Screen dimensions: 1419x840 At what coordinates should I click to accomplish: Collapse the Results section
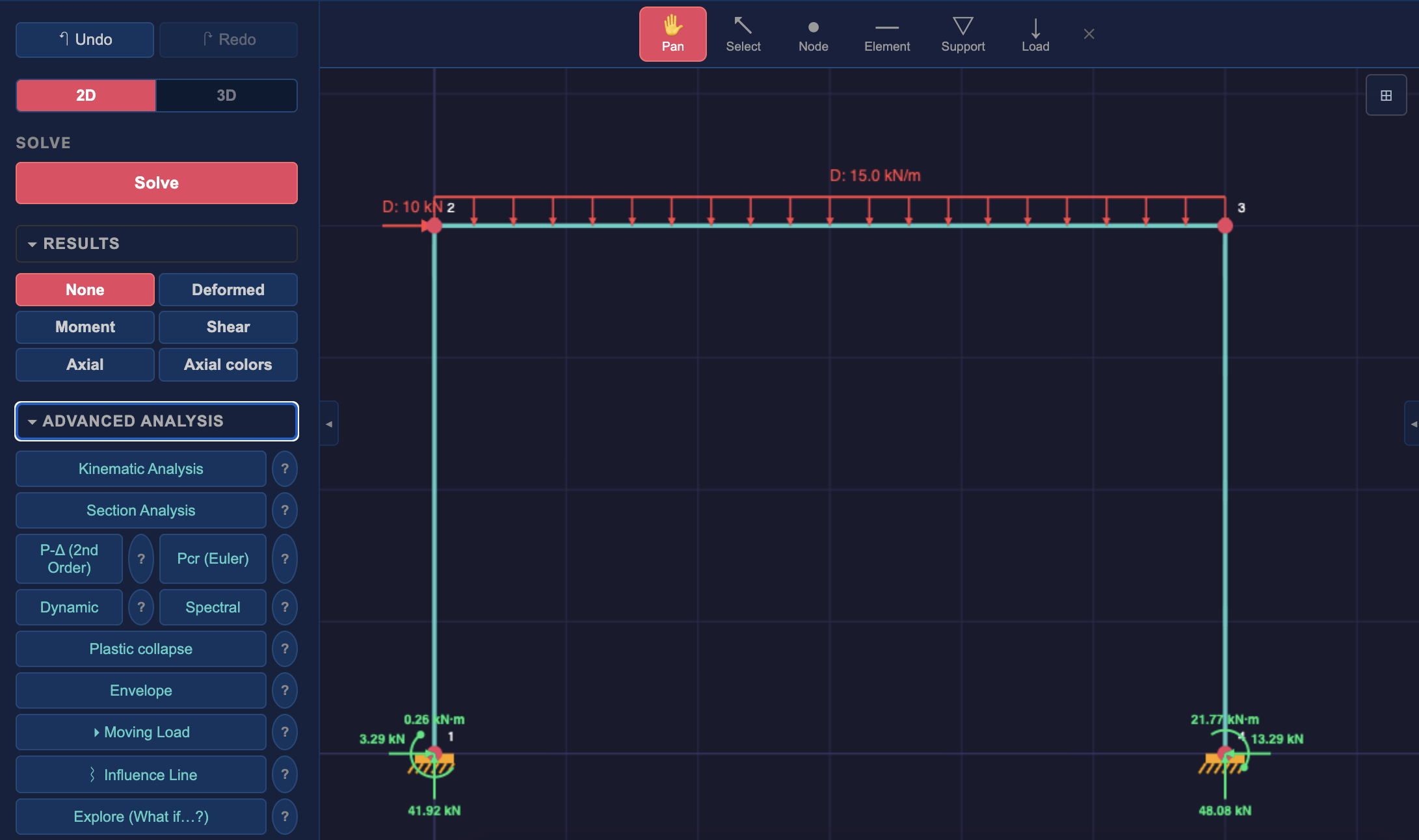tap(157, 244)
